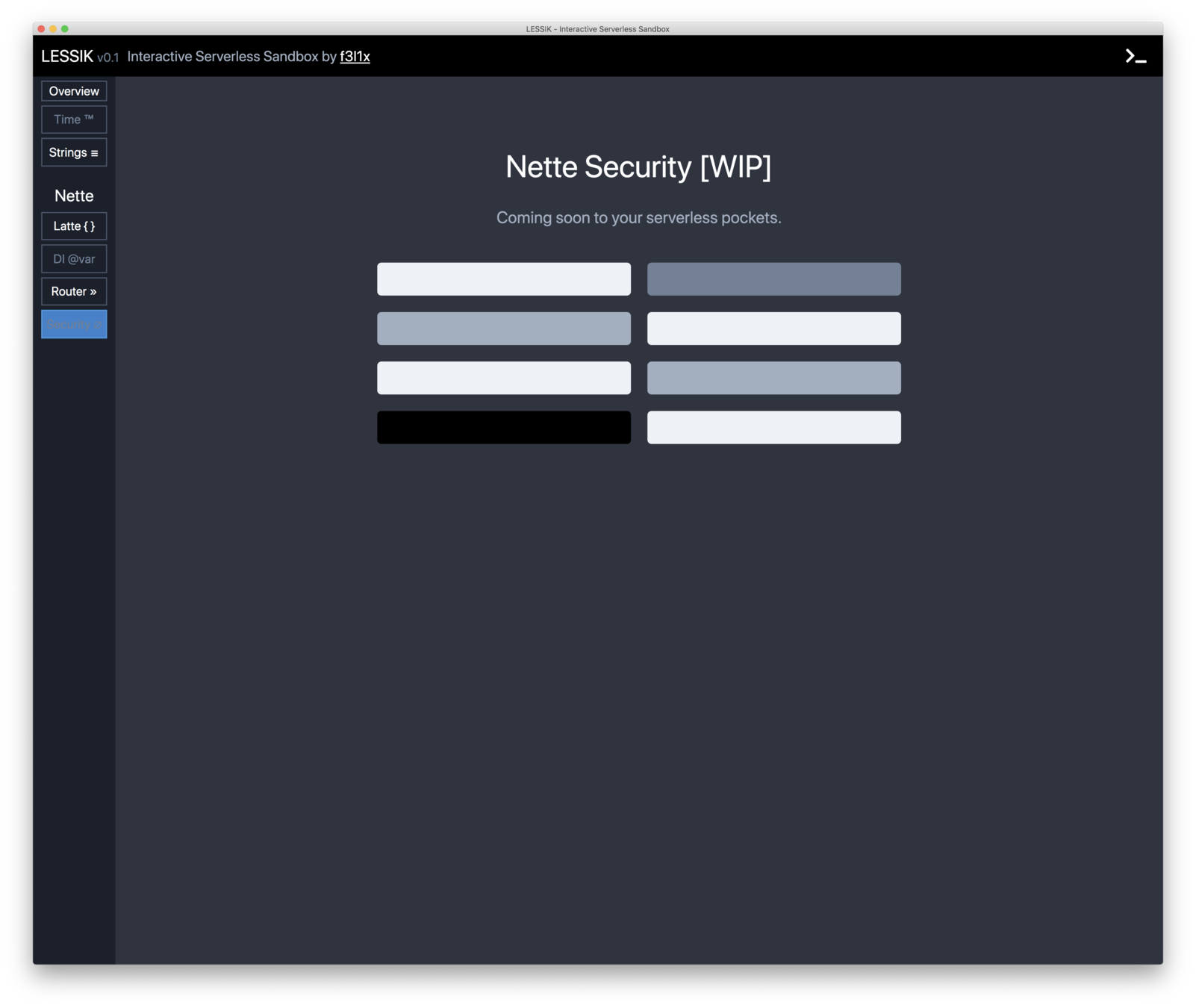The height and width of the screenshot is (1008, 1196).
Task: Click the Coming soon subtitle text
Action: tap(638, 217)
